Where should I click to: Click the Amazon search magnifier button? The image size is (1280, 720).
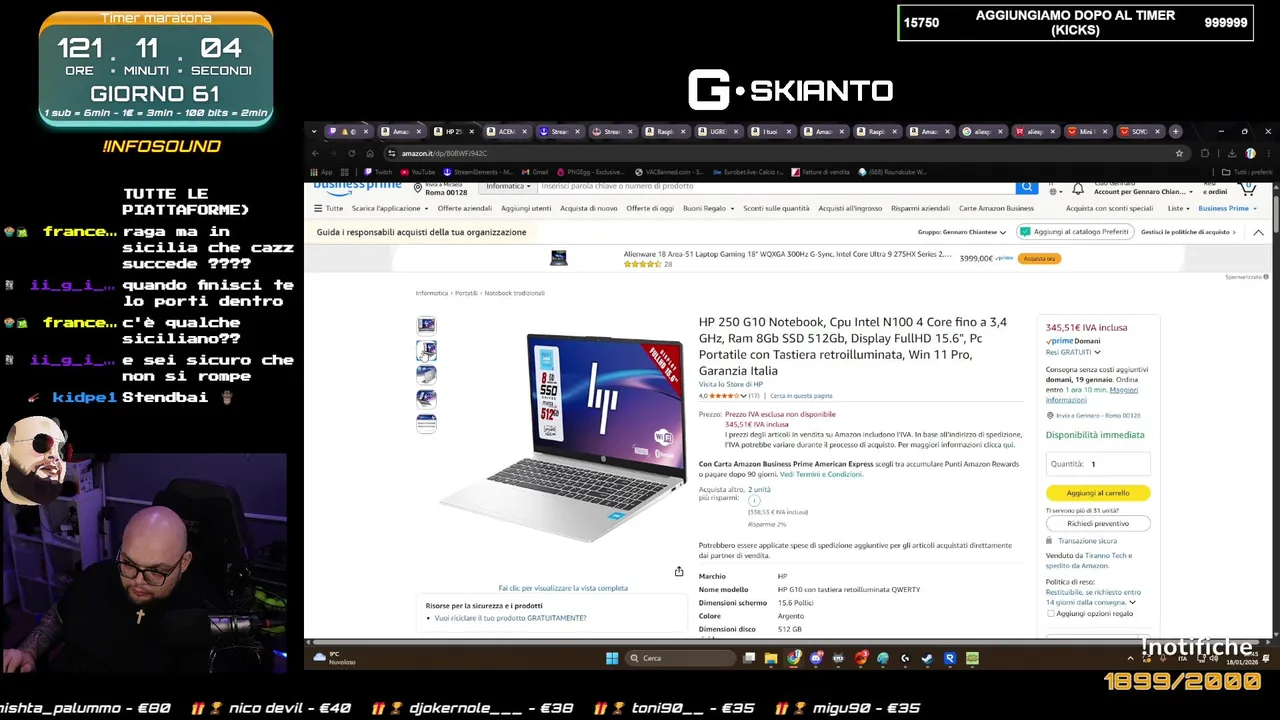[1026, 187]
